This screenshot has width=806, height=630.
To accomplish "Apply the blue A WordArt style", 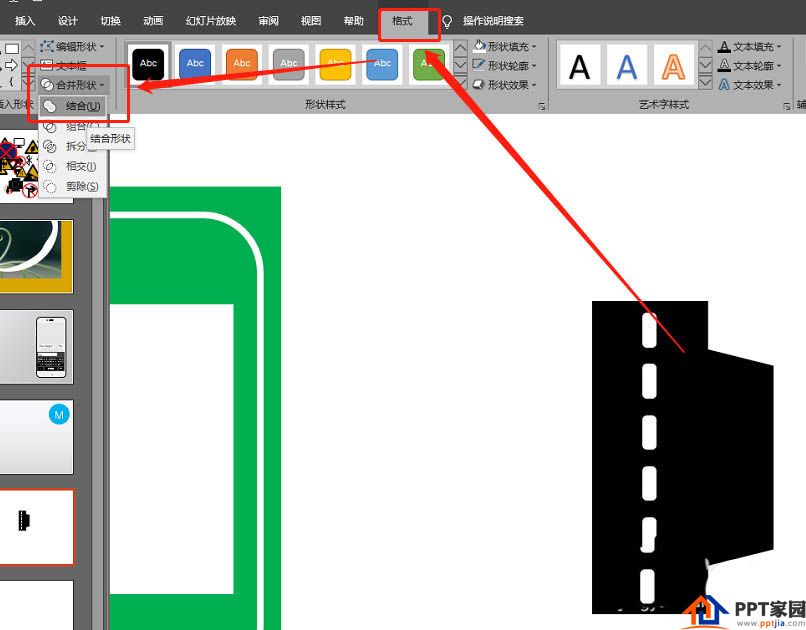I will (x=627, y=67).
